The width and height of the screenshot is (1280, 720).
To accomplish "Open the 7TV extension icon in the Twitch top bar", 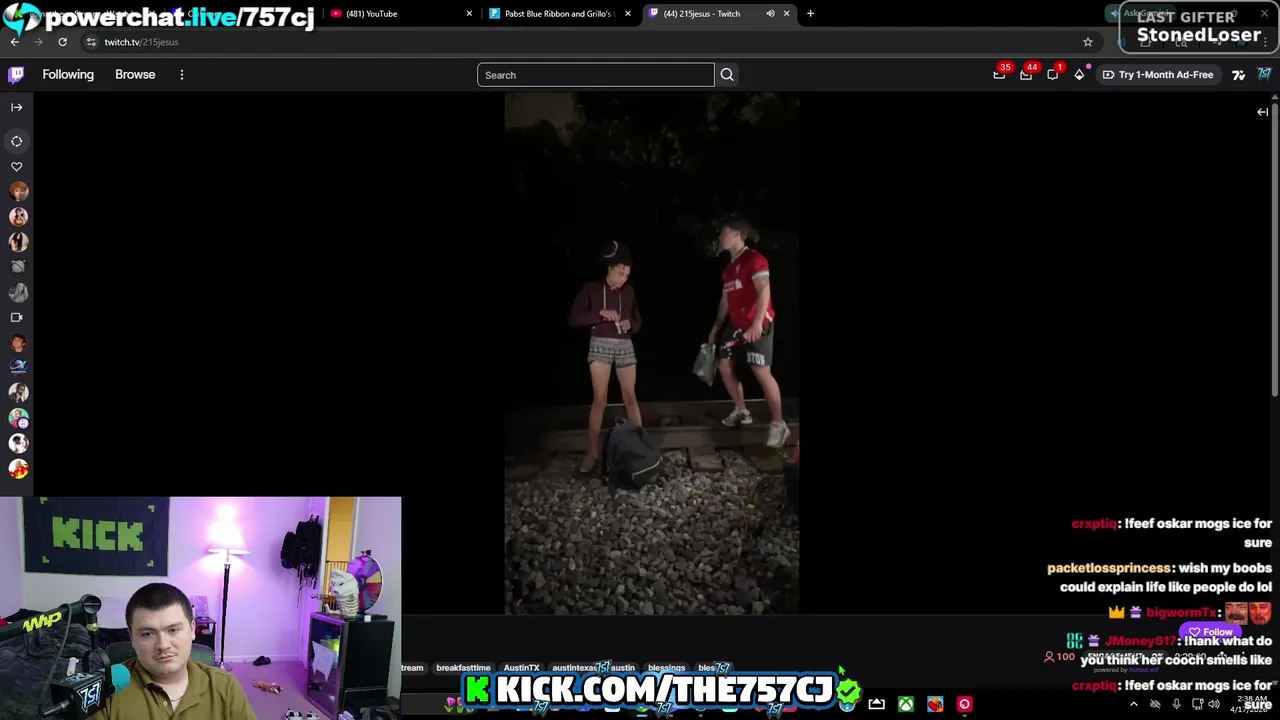I will click(1238, 75).
